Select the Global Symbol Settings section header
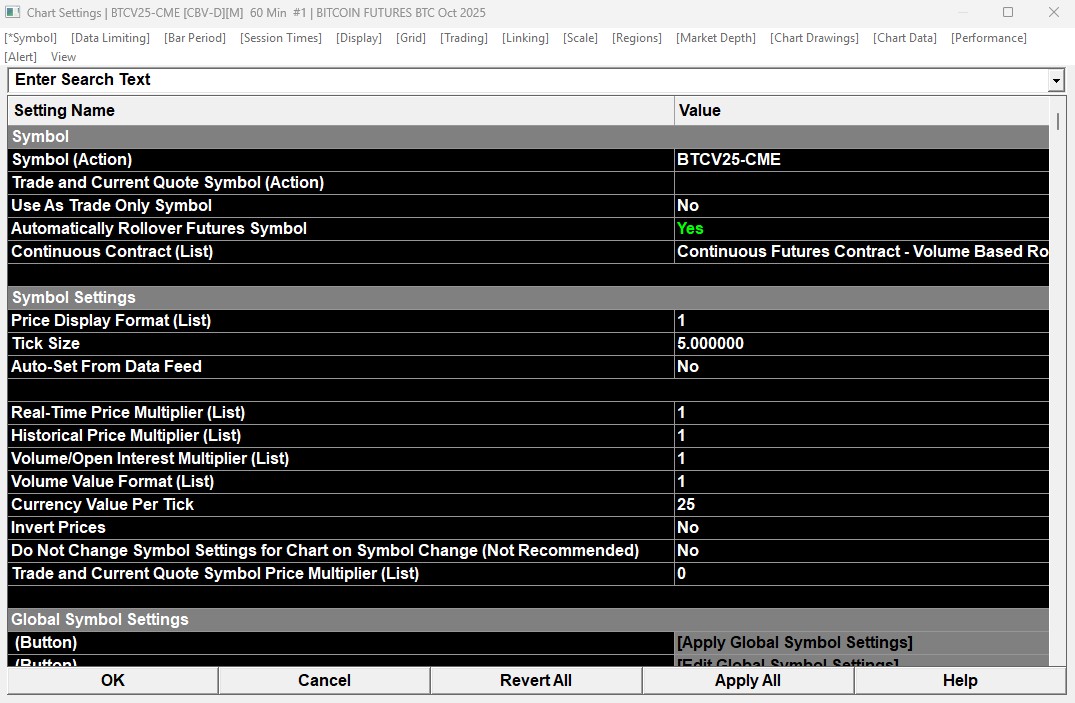Image resolution: width=1075 pixels, height=703 pixels. click(528, 619)
